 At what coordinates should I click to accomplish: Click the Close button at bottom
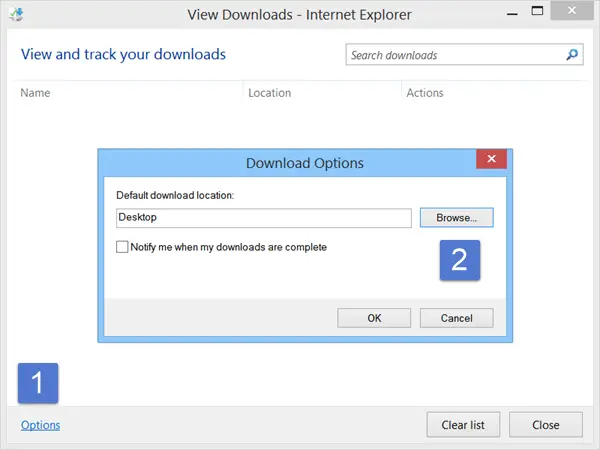pos(546,425)
